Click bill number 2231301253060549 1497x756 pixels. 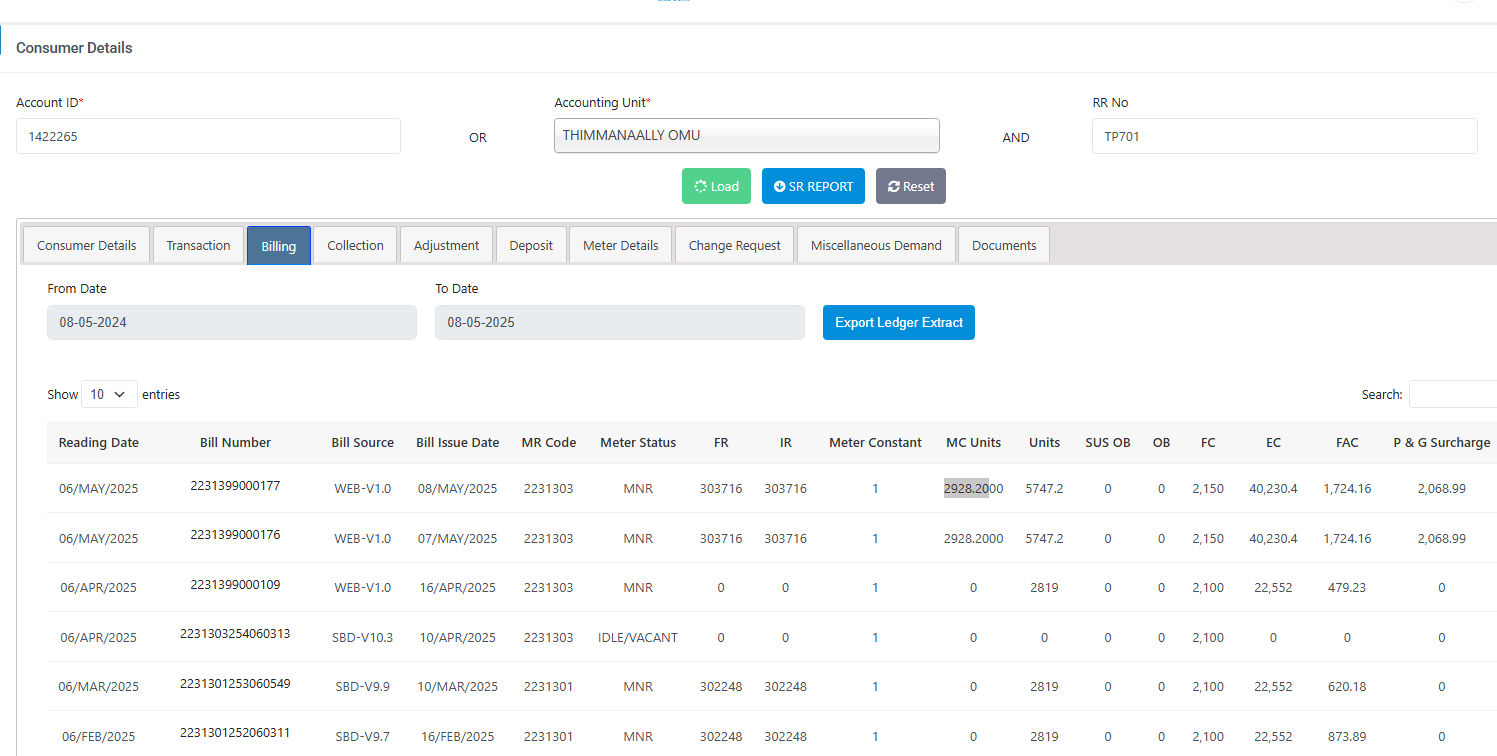pos(235,683)
